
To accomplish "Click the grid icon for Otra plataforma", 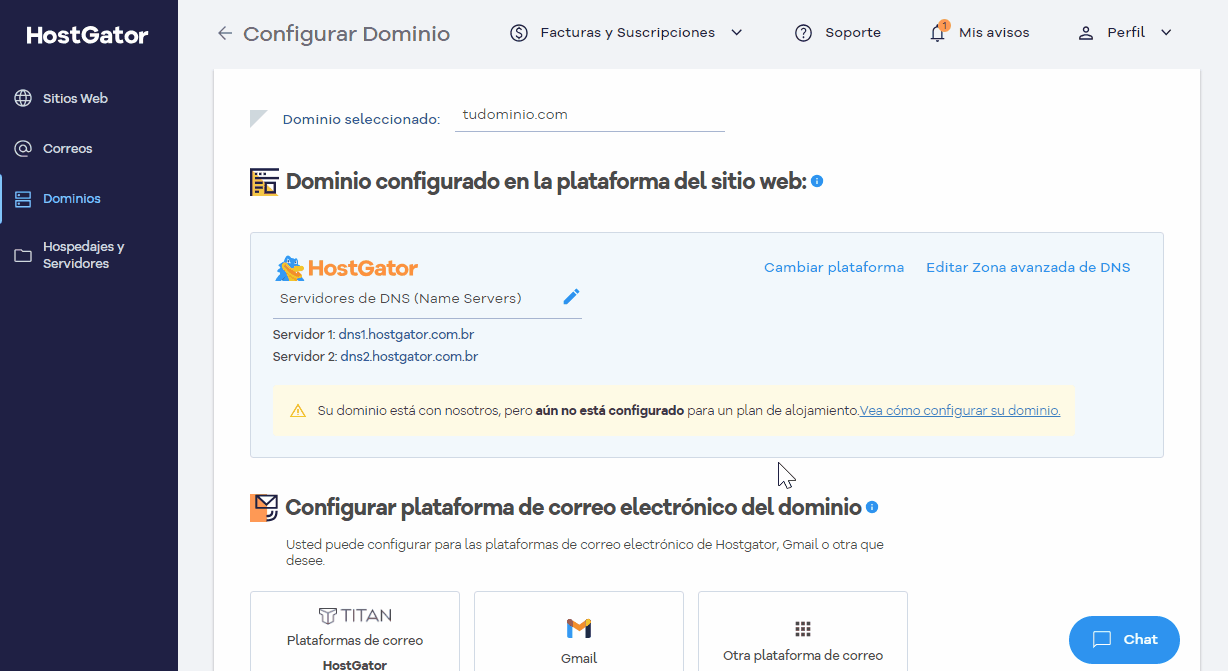I will 802,628.
